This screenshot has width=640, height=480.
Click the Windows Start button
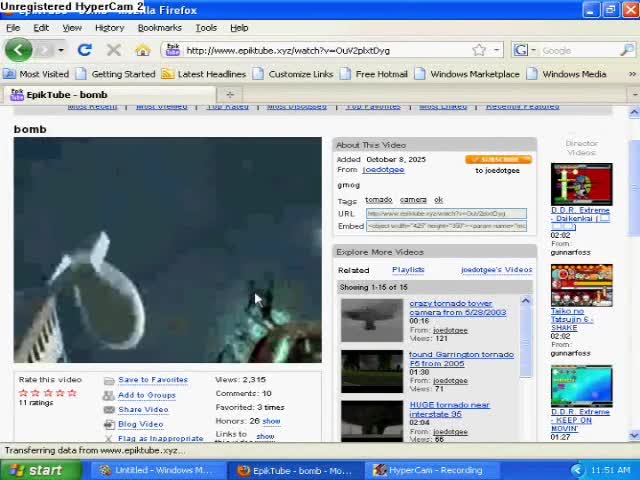pyautogui.click(x=36, y=470)
